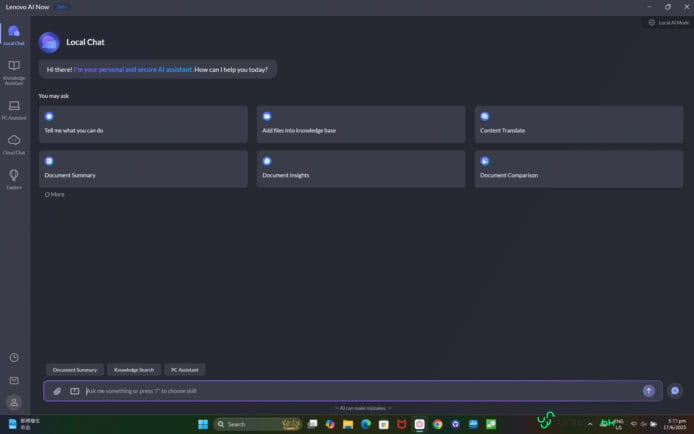694x434 pixels.
Task: Toggle Local AI Mode indicator at top right
Action: pyautogui.click(x=669, y=23)
